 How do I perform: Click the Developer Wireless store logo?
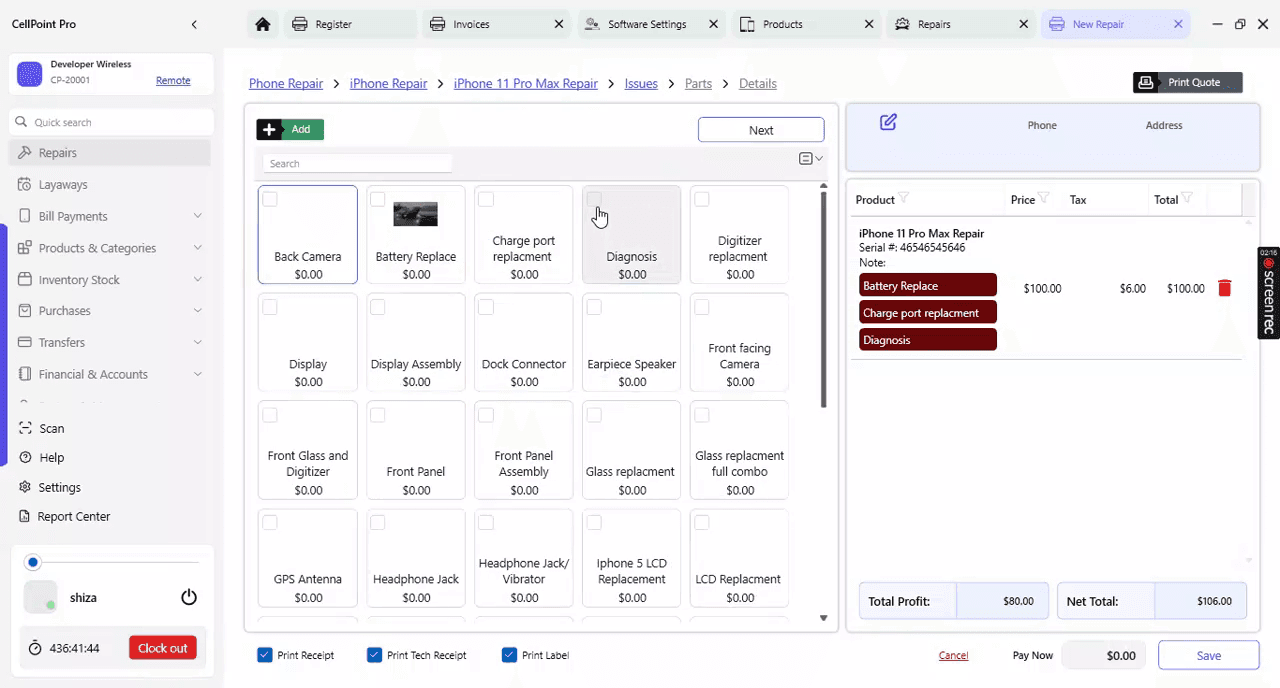tap(30, 74)
